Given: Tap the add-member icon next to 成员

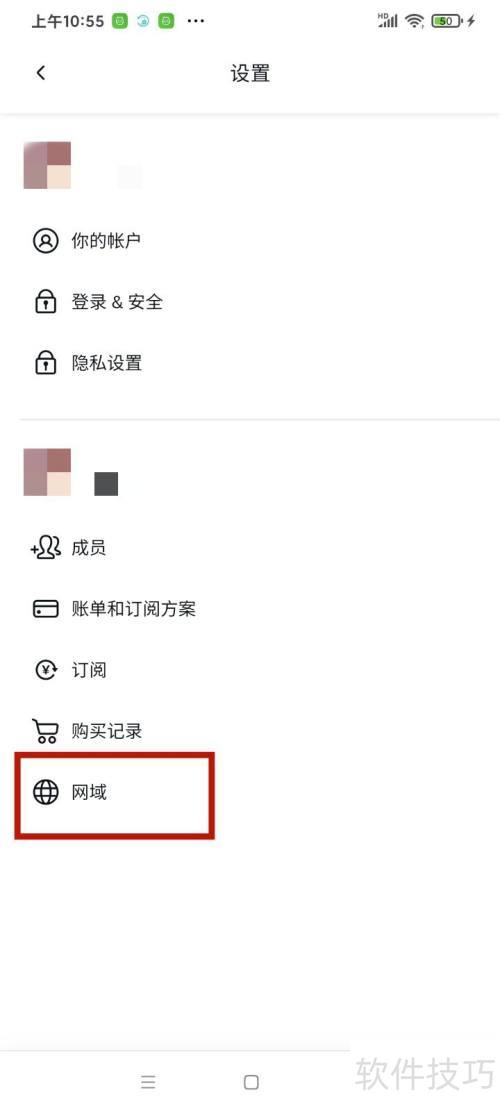Looking at the screenshot, I should click(46, 548).
